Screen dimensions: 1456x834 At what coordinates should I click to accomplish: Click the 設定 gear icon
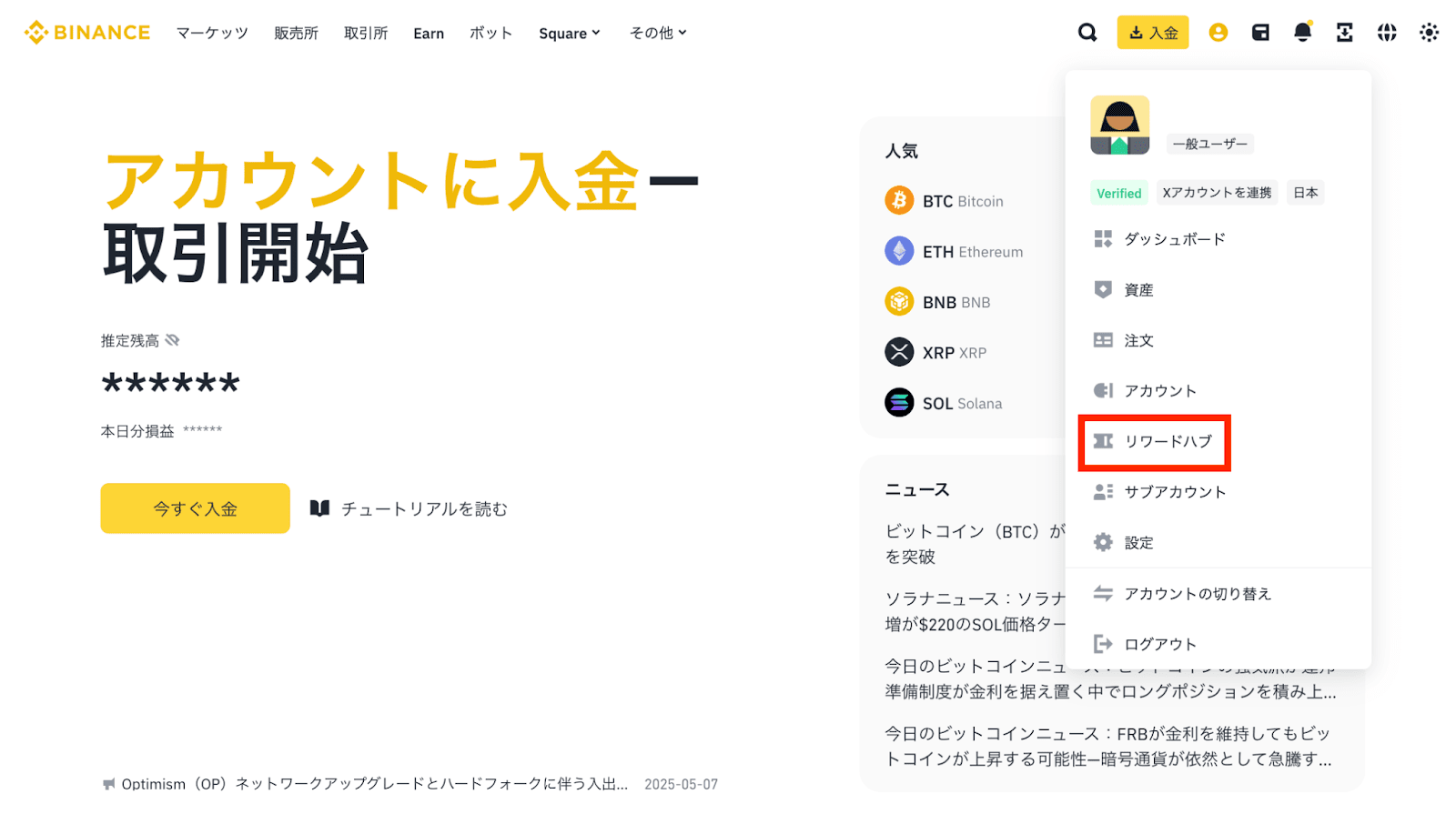coord(1103,542)
